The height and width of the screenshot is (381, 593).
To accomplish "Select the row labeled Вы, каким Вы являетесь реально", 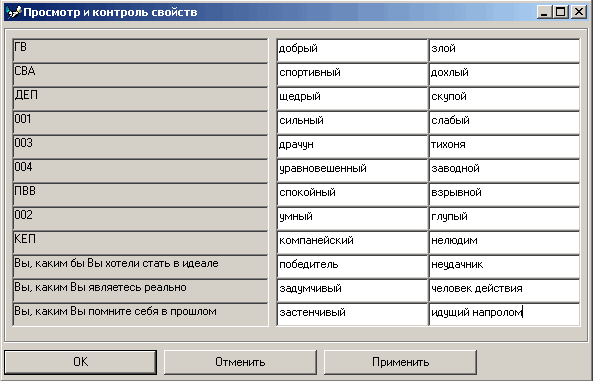I will (140, 291).
